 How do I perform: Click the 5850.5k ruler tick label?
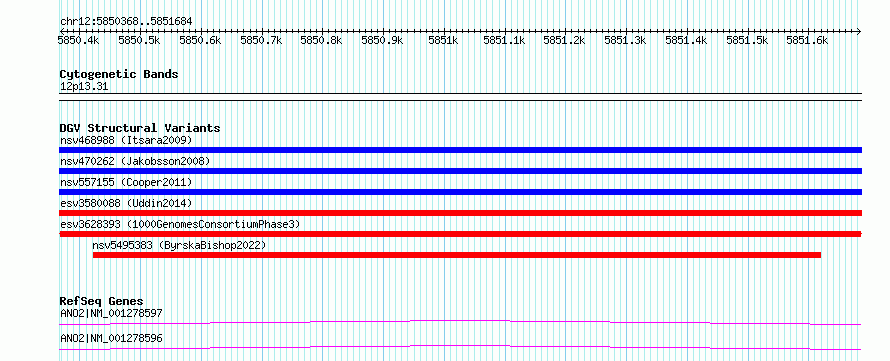(x=139, y=40)
